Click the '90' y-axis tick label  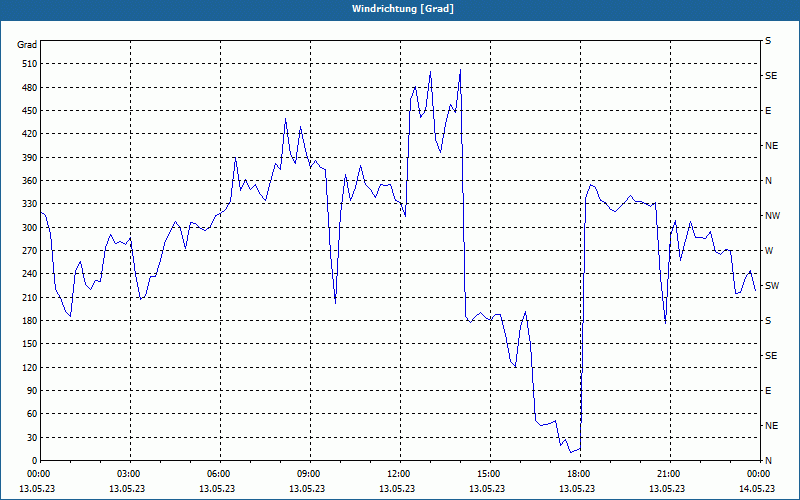coord(32,391)
